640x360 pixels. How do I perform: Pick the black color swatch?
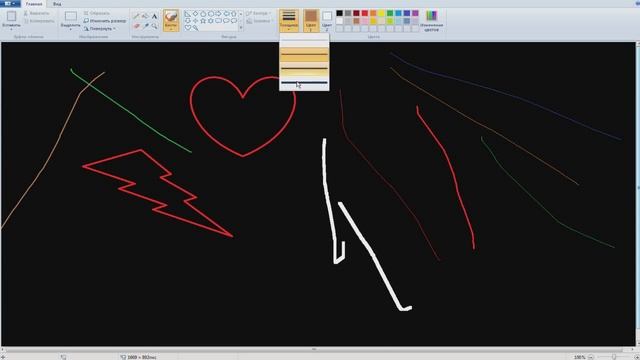pyautogui.click(x=339, y=13)
